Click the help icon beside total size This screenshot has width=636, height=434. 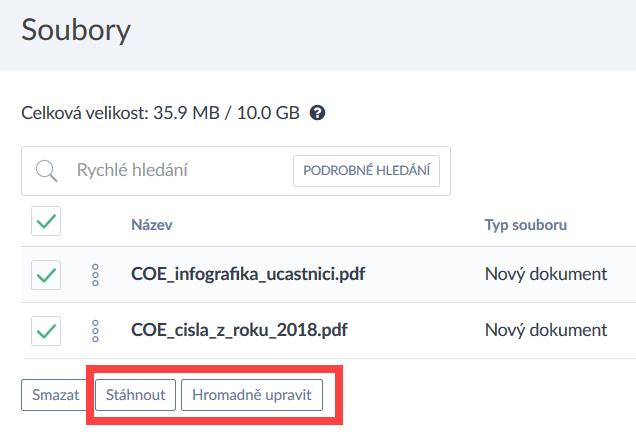point(317,113)
